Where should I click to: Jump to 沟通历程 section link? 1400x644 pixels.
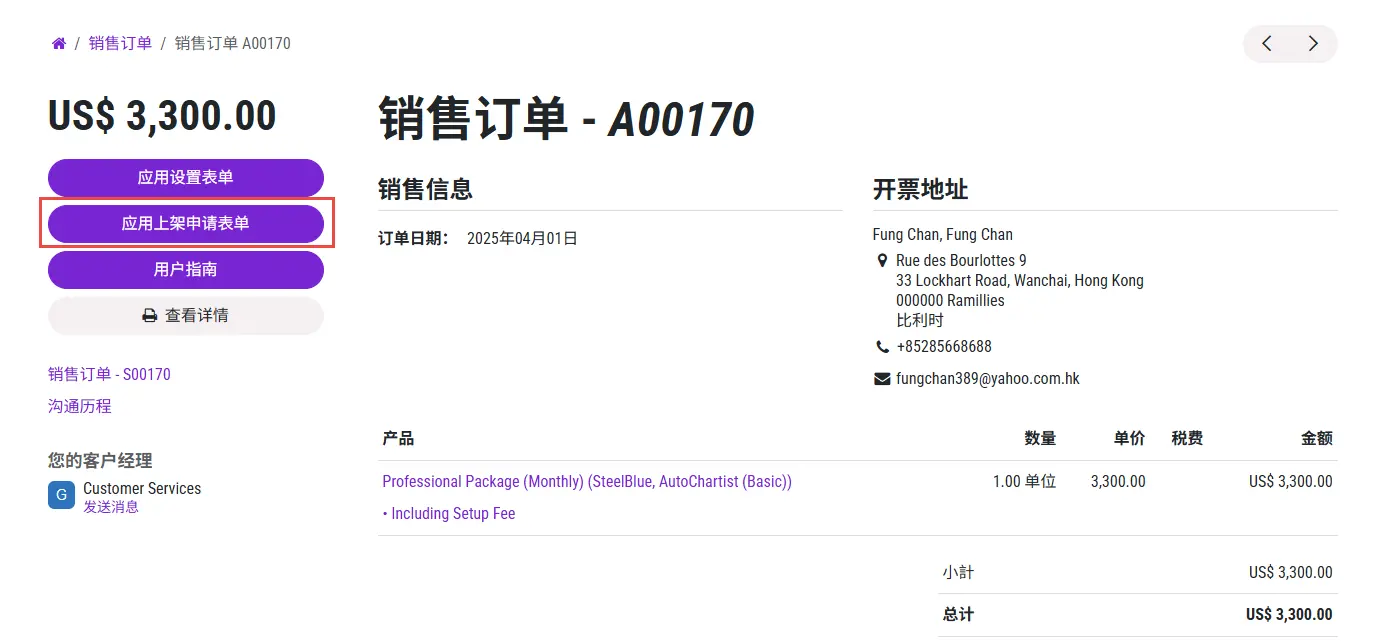click(x=80, y=407)
